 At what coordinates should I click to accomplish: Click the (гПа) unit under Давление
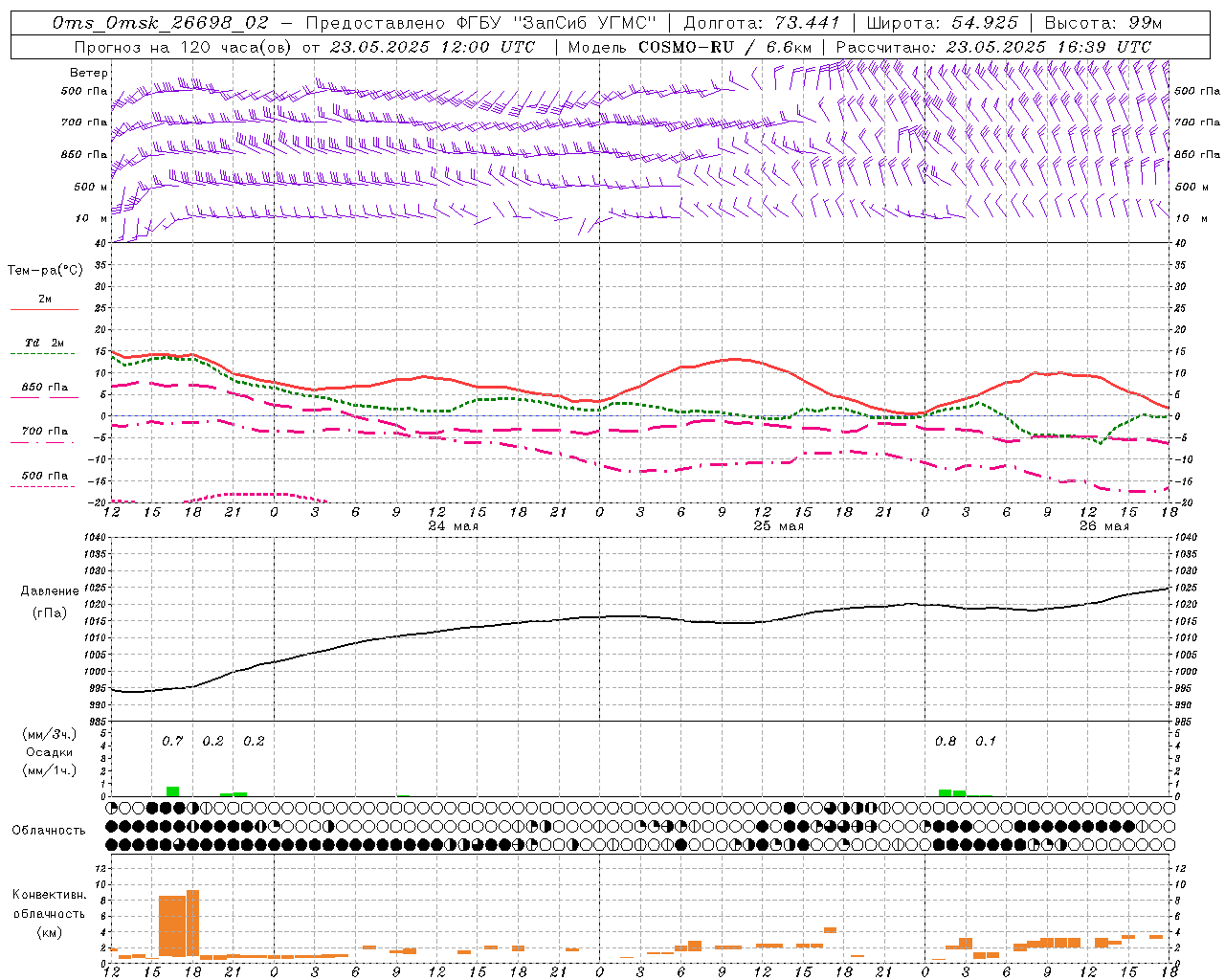[49, 612]
